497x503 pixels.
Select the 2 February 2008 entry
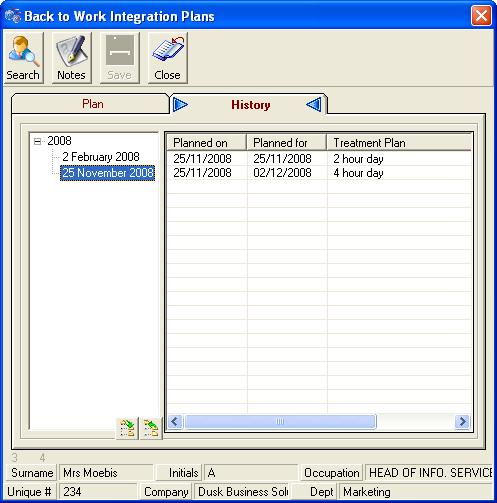(x=101, y=157)
